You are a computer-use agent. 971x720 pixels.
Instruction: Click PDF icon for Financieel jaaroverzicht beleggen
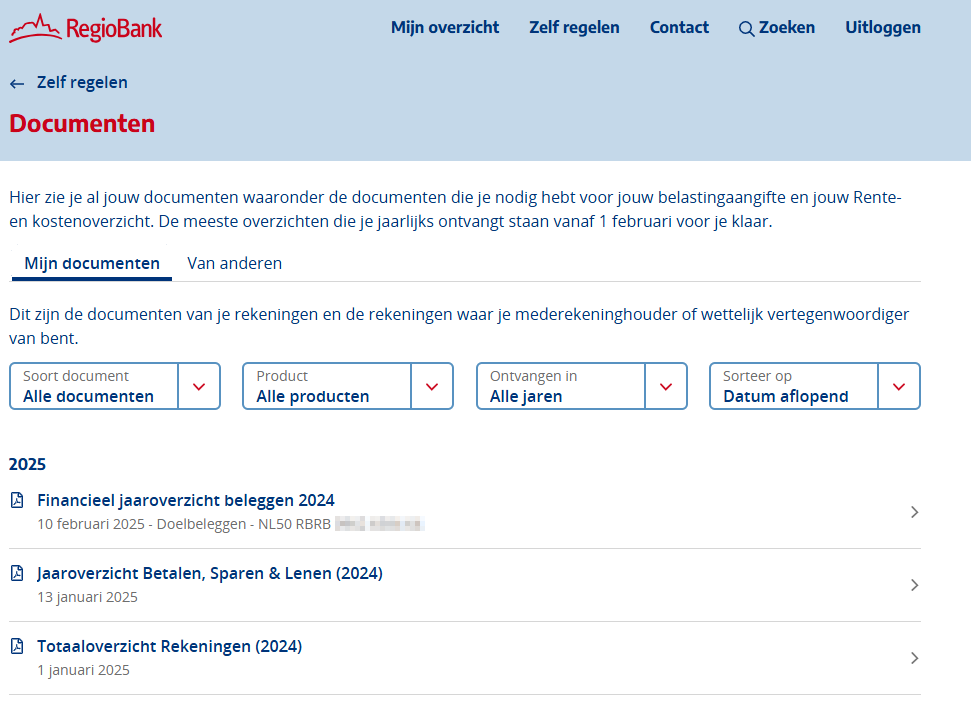pyautogui.click(x=17, y=500)
